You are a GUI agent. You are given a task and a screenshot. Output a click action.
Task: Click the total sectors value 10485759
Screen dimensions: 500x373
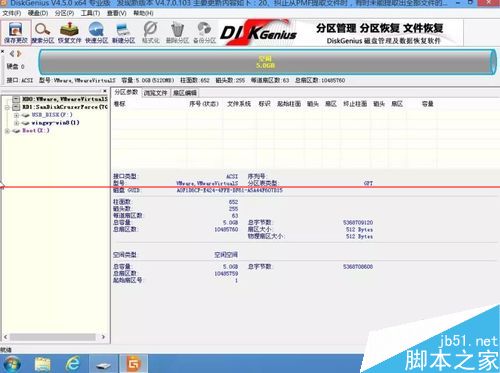[226, 273]
